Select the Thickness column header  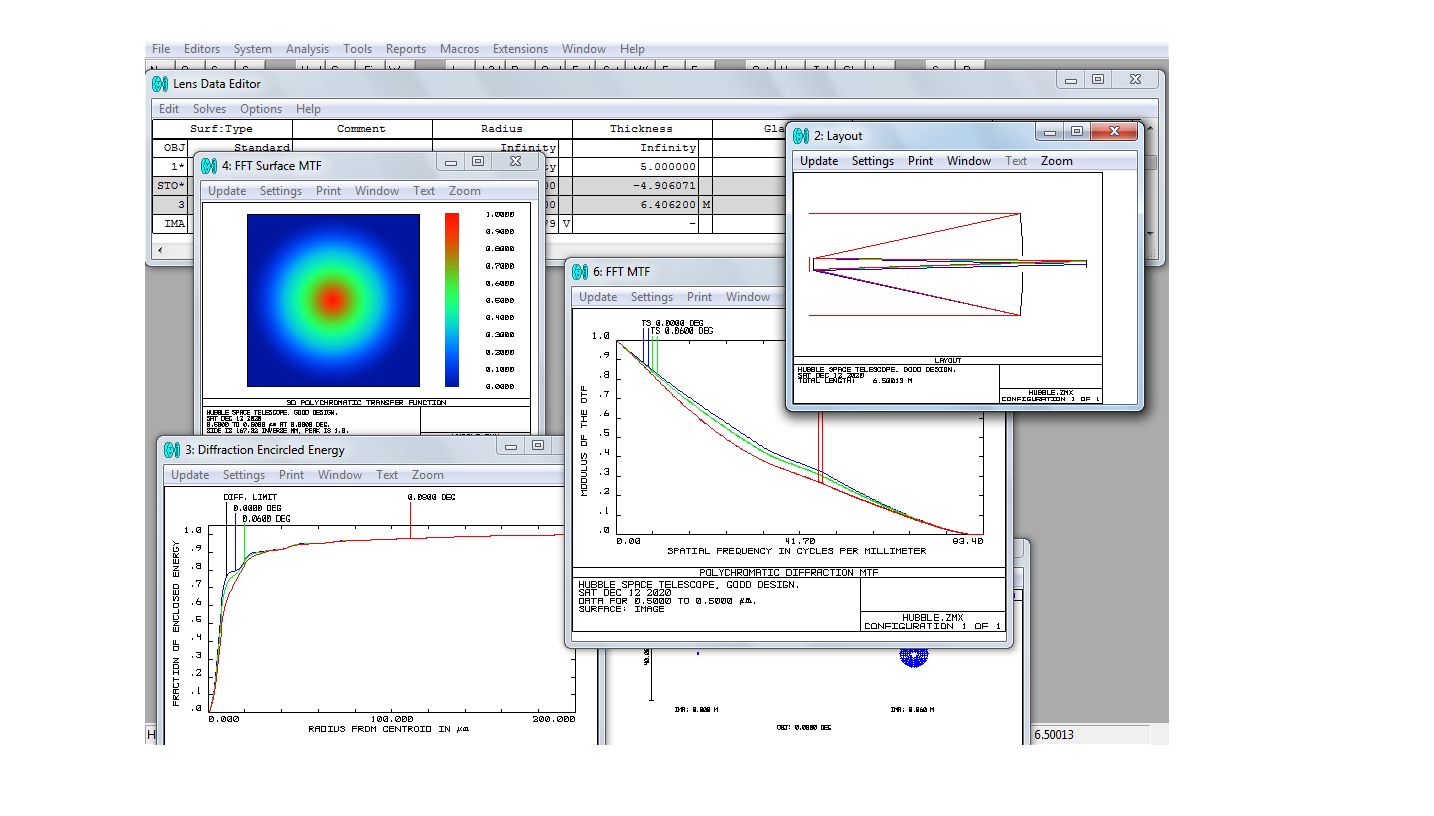click(642, 129)
